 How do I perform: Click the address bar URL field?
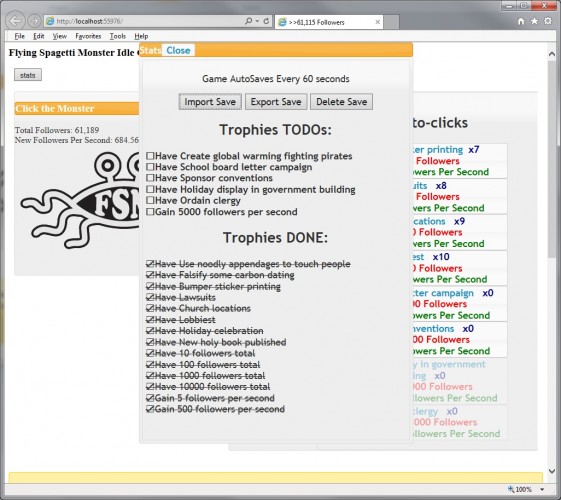click(145, 21)
